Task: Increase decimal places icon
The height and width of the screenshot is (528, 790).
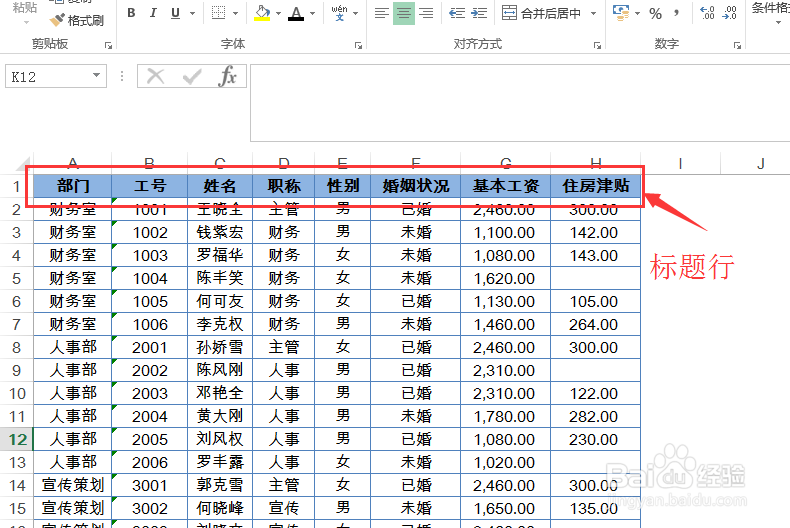Action: [x=708, y=13]
